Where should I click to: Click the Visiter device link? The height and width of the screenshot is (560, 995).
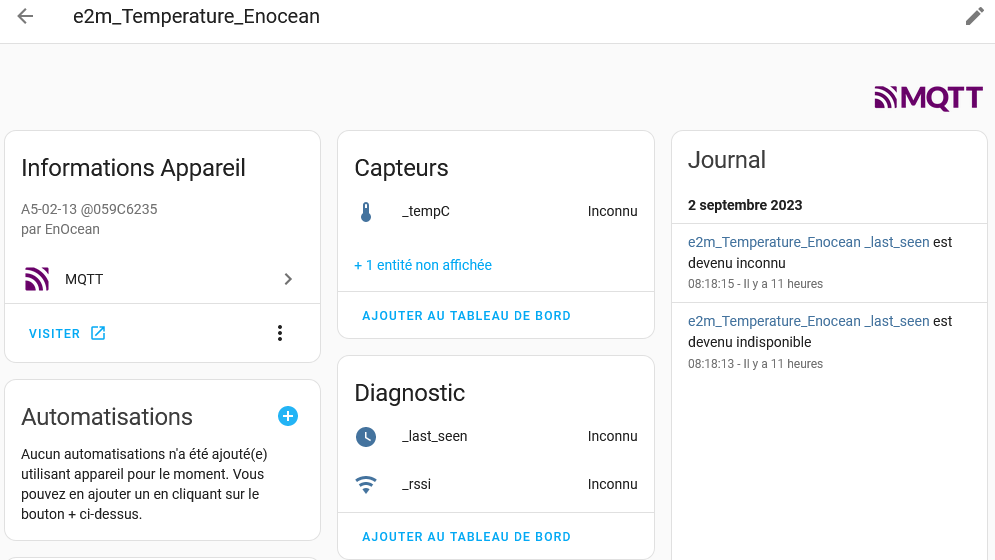pyautogui.click(x=55, y=333)
